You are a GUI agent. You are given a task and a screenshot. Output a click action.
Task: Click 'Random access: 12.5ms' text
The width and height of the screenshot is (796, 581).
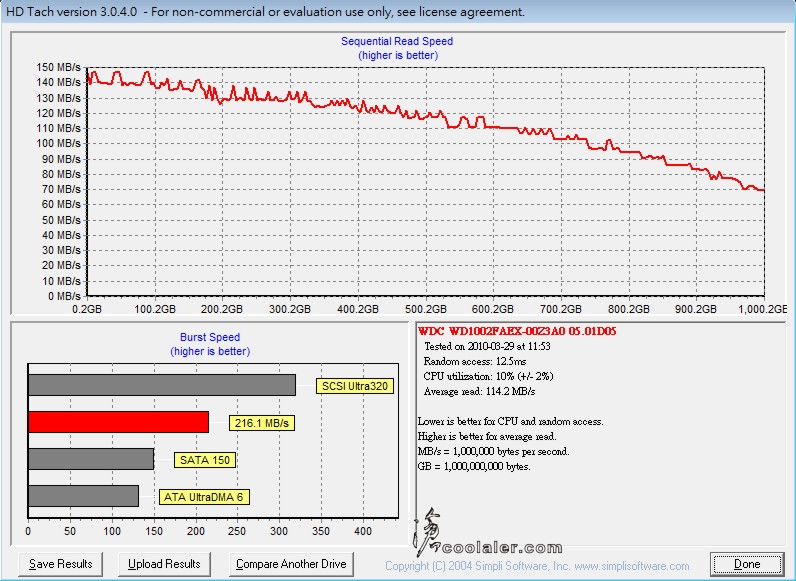[475, 362]
